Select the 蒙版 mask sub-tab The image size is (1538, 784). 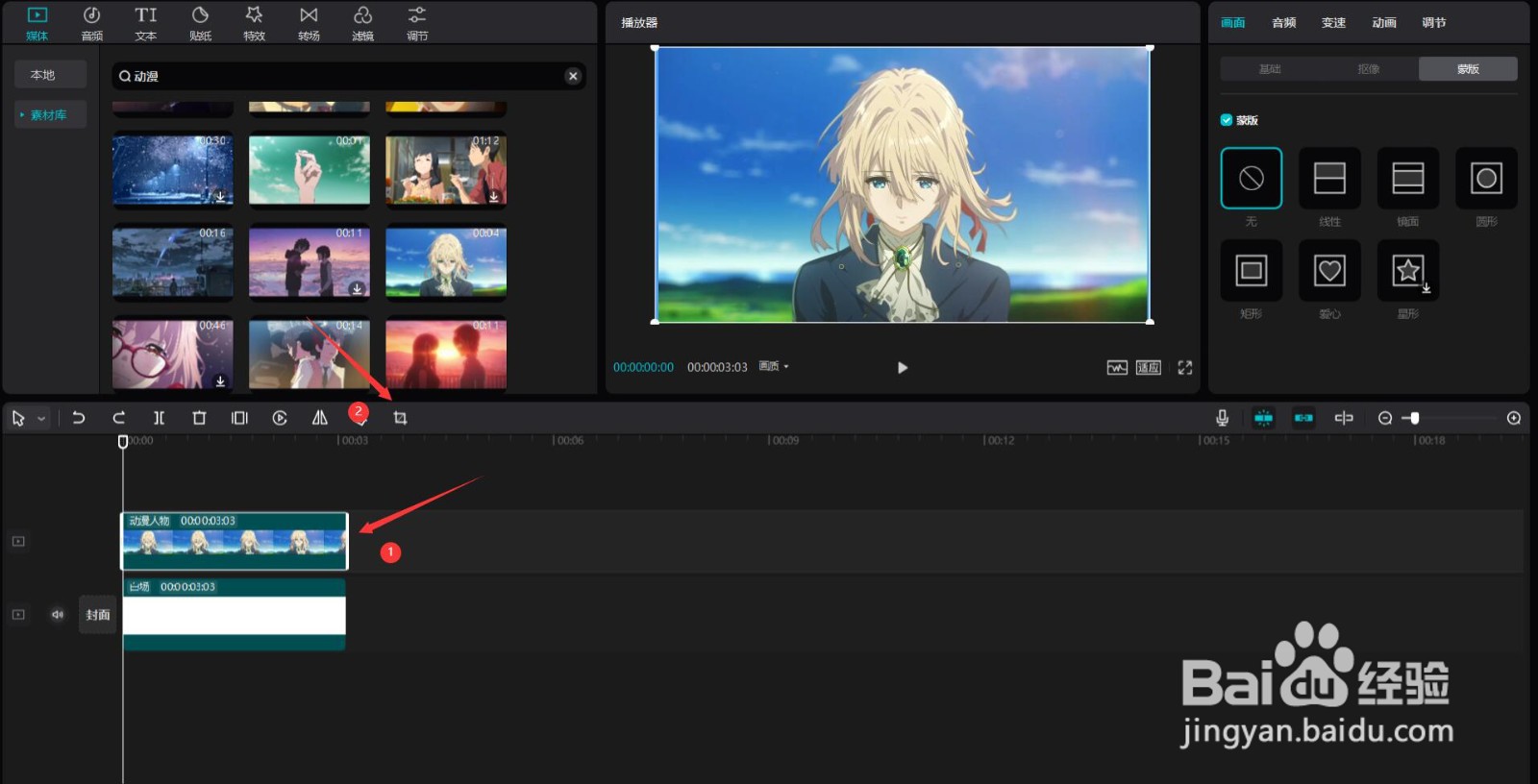1468,68
